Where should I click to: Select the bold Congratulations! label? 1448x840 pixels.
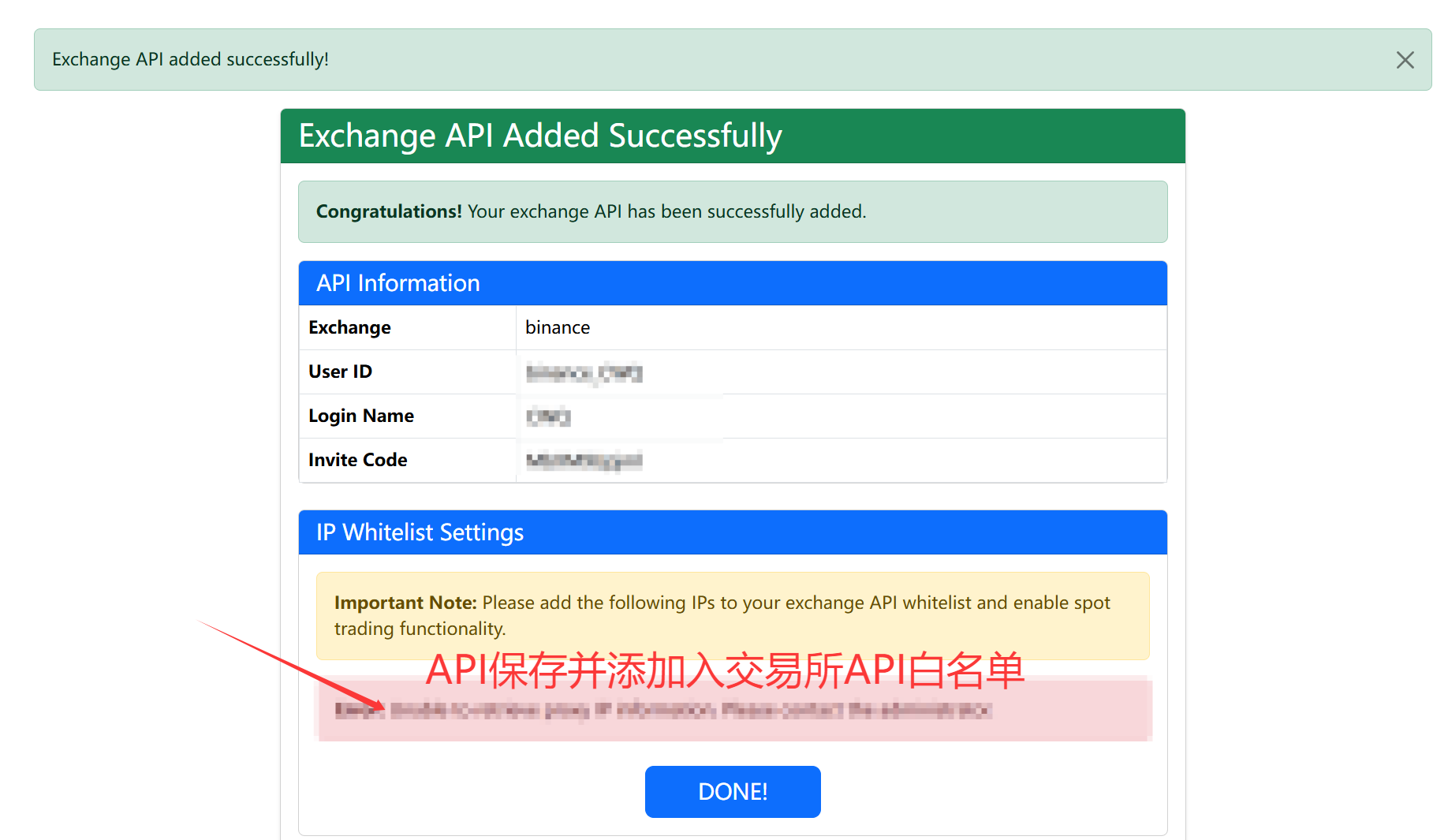tap(388, 211)
